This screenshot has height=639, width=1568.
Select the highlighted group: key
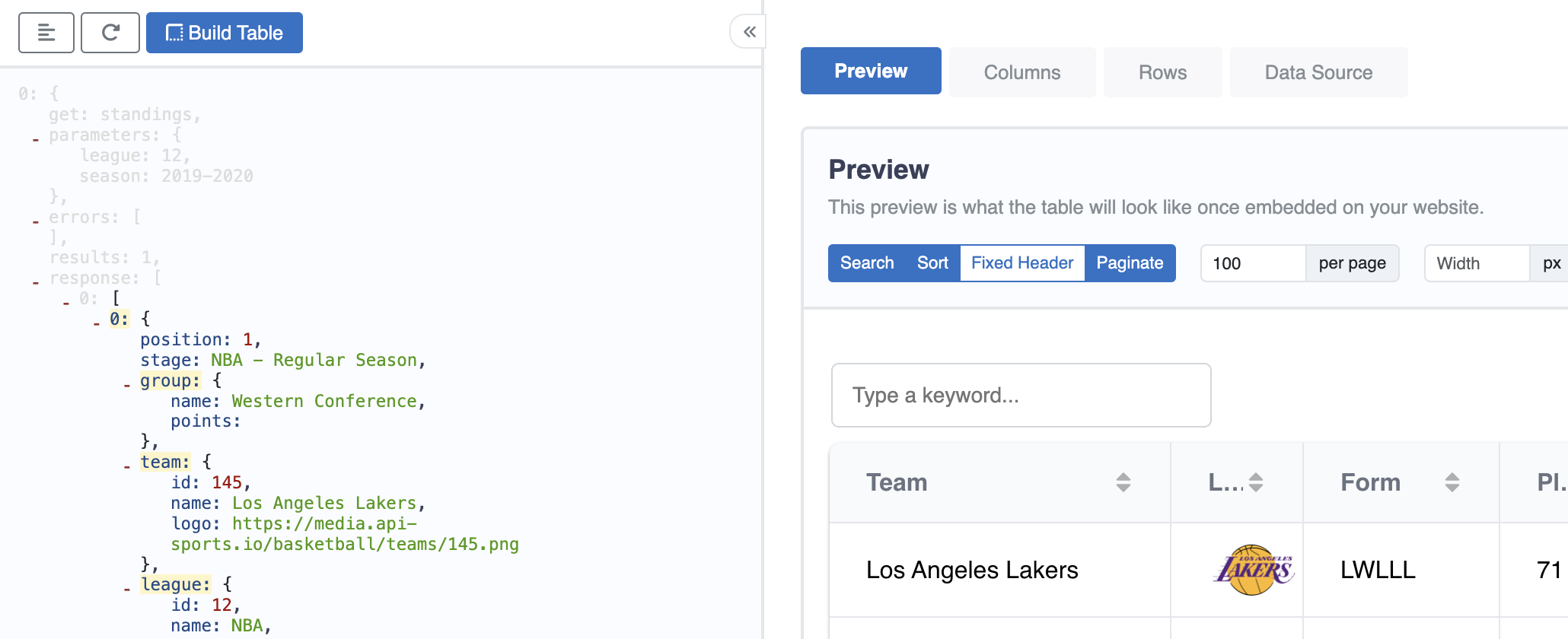[x=171, y=380]
